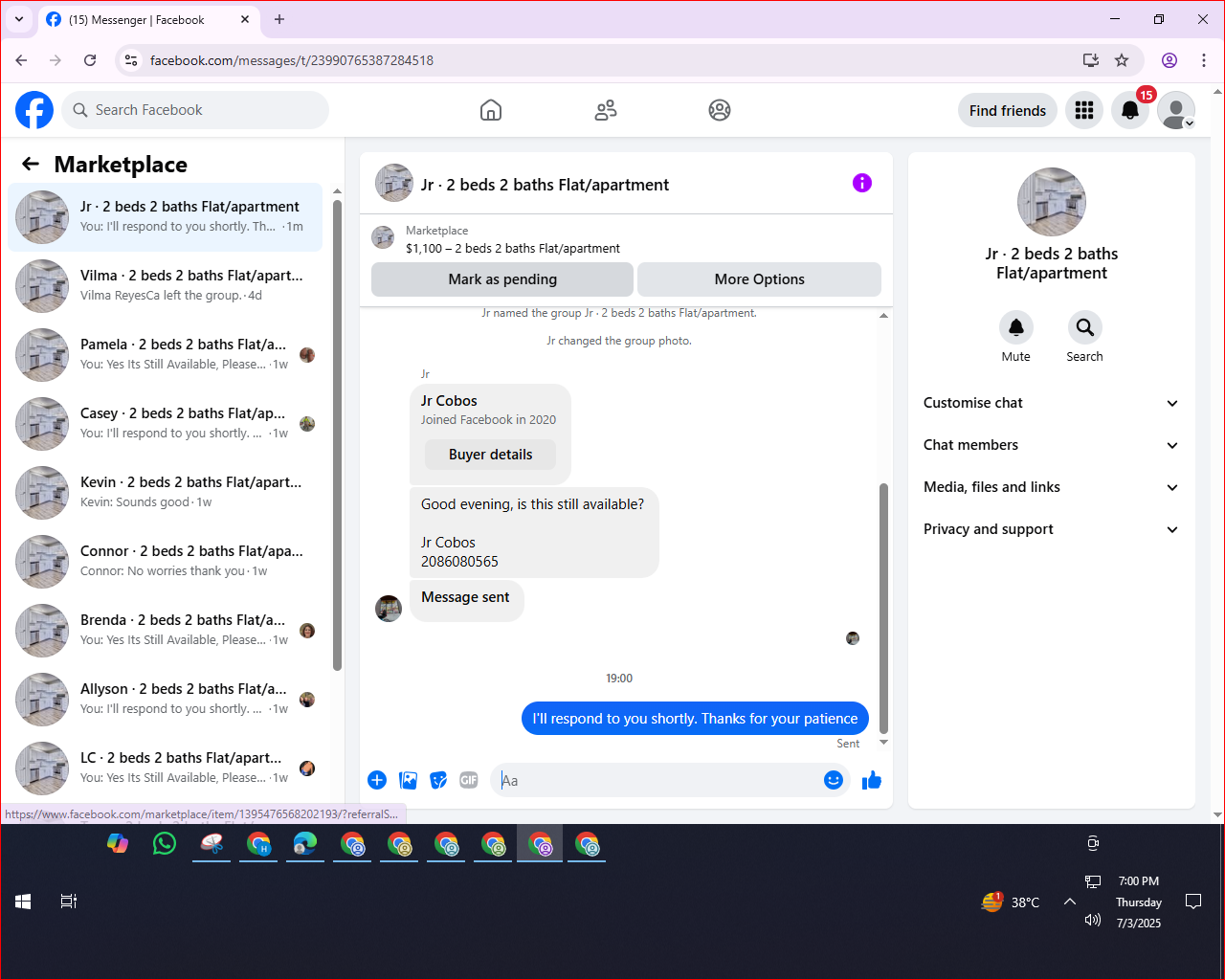Open the group photo in right panel
The height and width of the screenshot is (980, 1225).
pos(1052,202)
